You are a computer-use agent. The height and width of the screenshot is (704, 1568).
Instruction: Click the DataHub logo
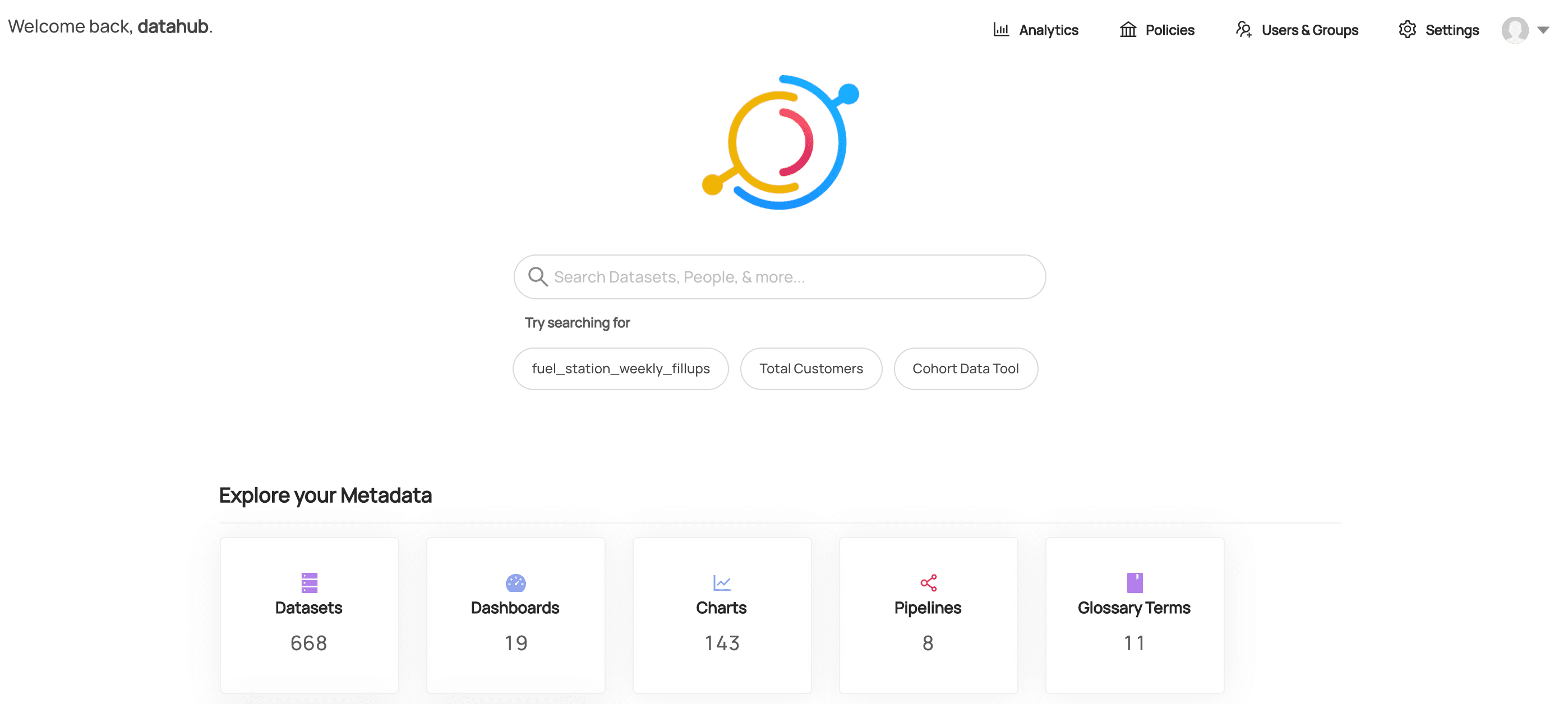click(x=780, y=142)
